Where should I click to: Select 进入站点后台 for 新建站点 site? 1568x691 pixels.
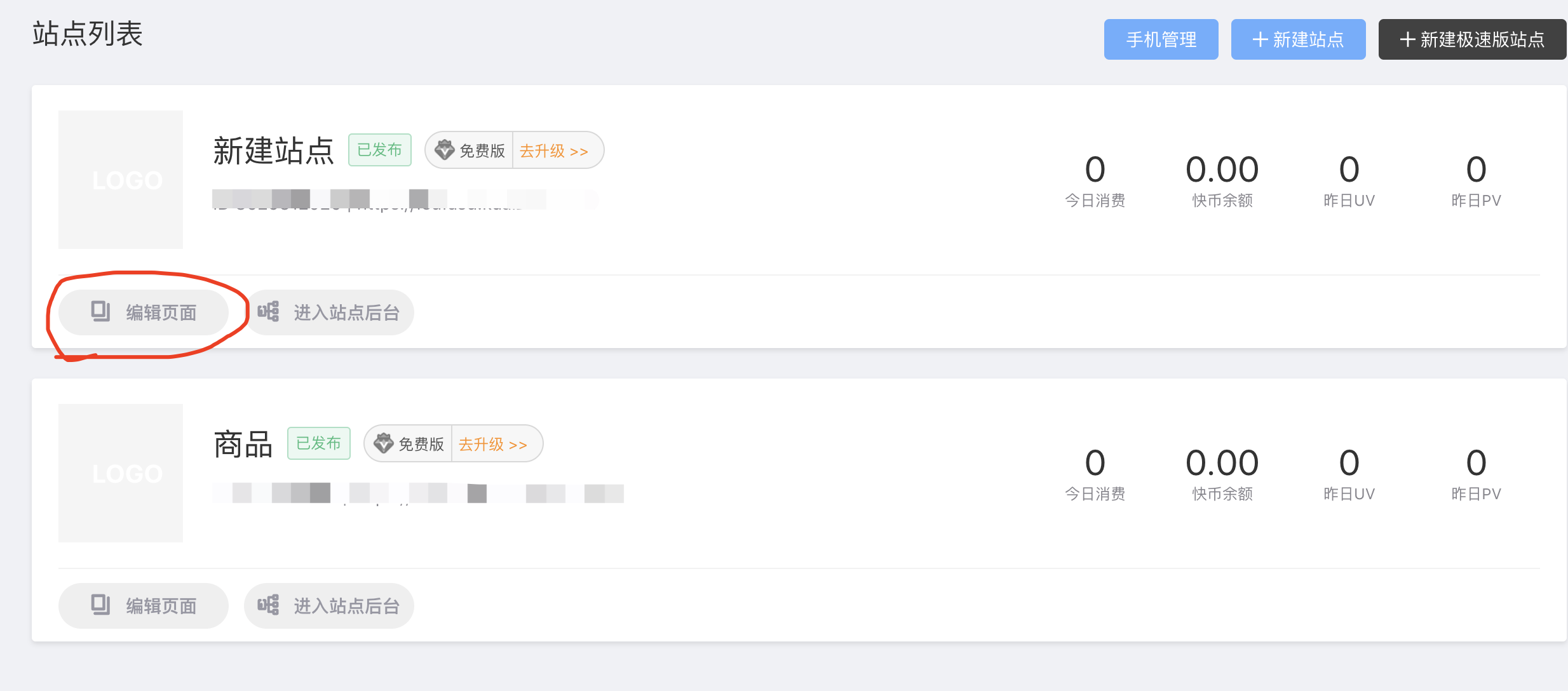tap(329, 312)
